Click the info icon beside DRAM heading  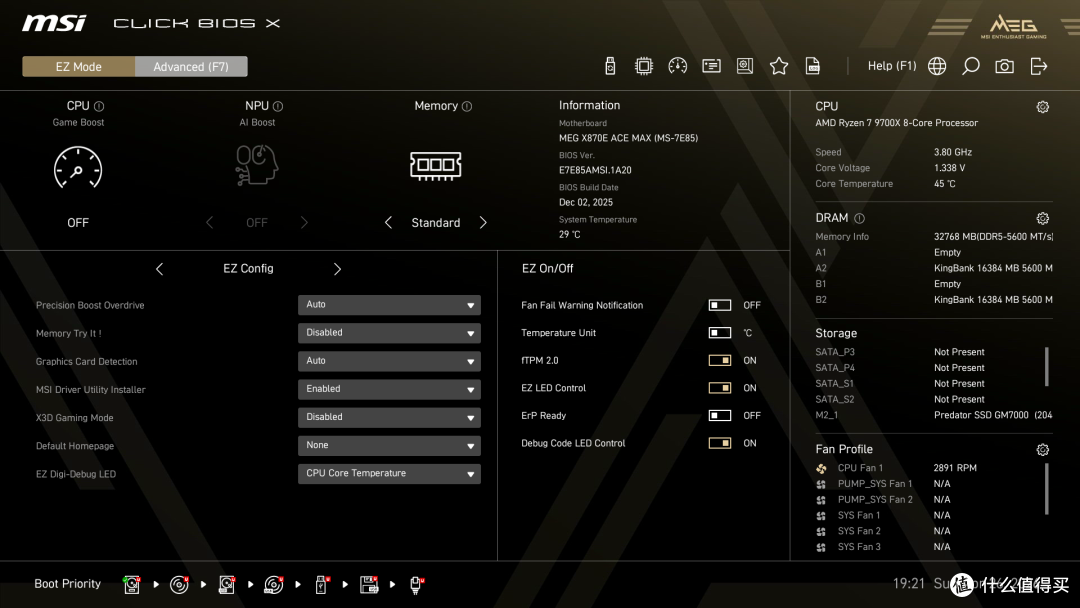[x=860, y=218]
